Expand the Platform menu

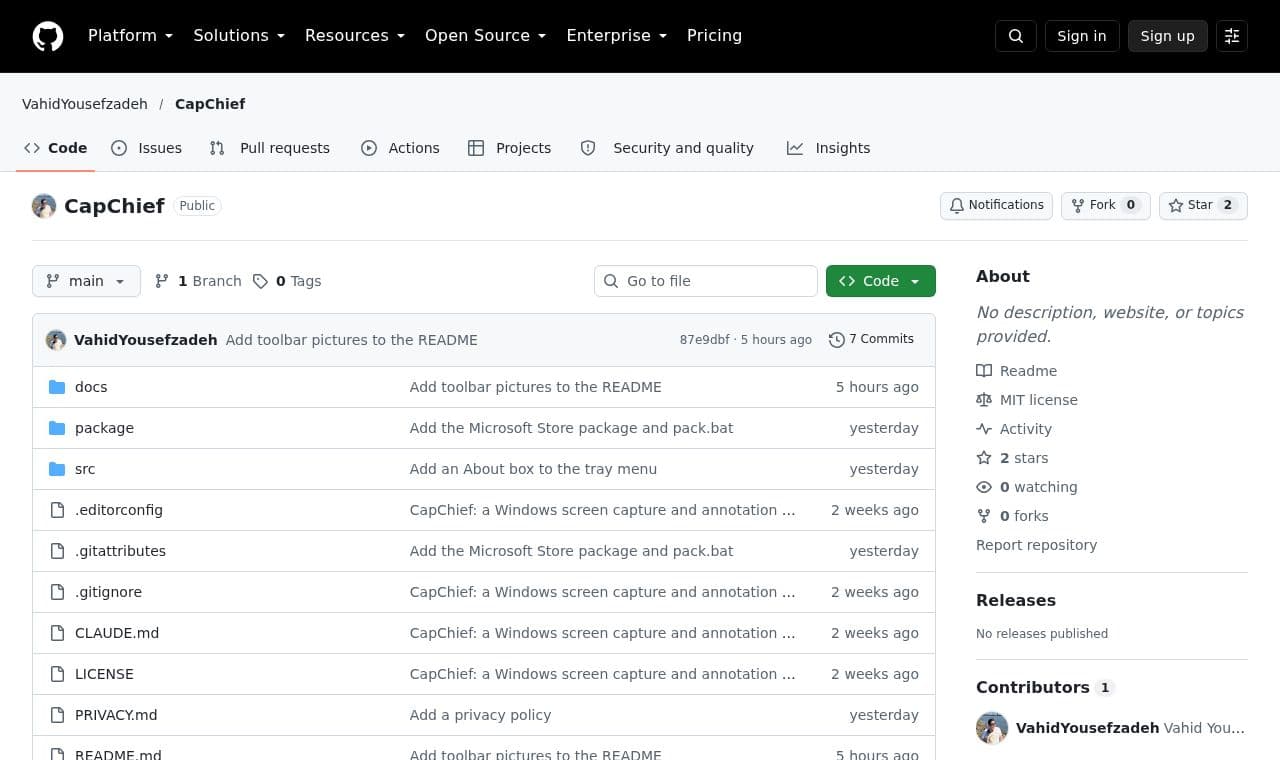click(x=130, y=36)
